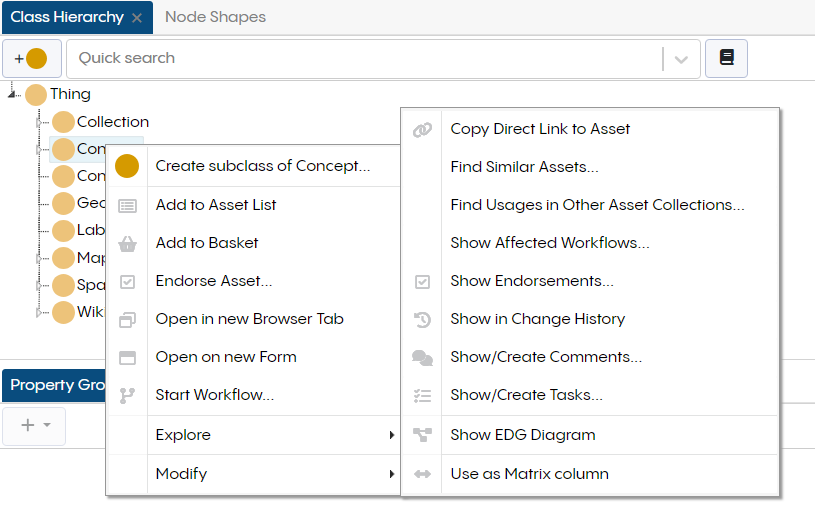Select the Collection class in tree
815x513 pixels.
click(113, 122)
